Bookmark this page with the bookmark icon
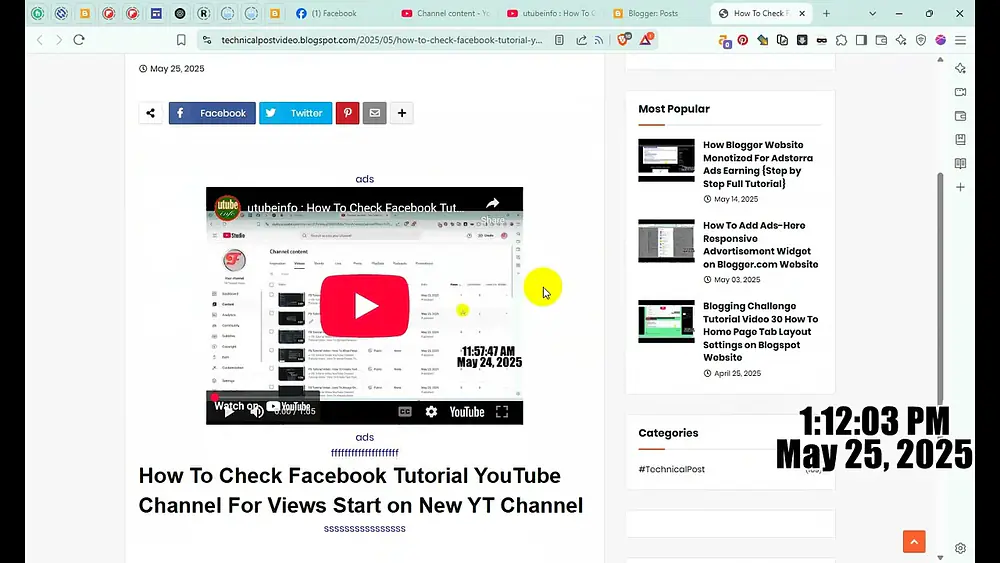The image size is (1000, 563). click(181, 40)
